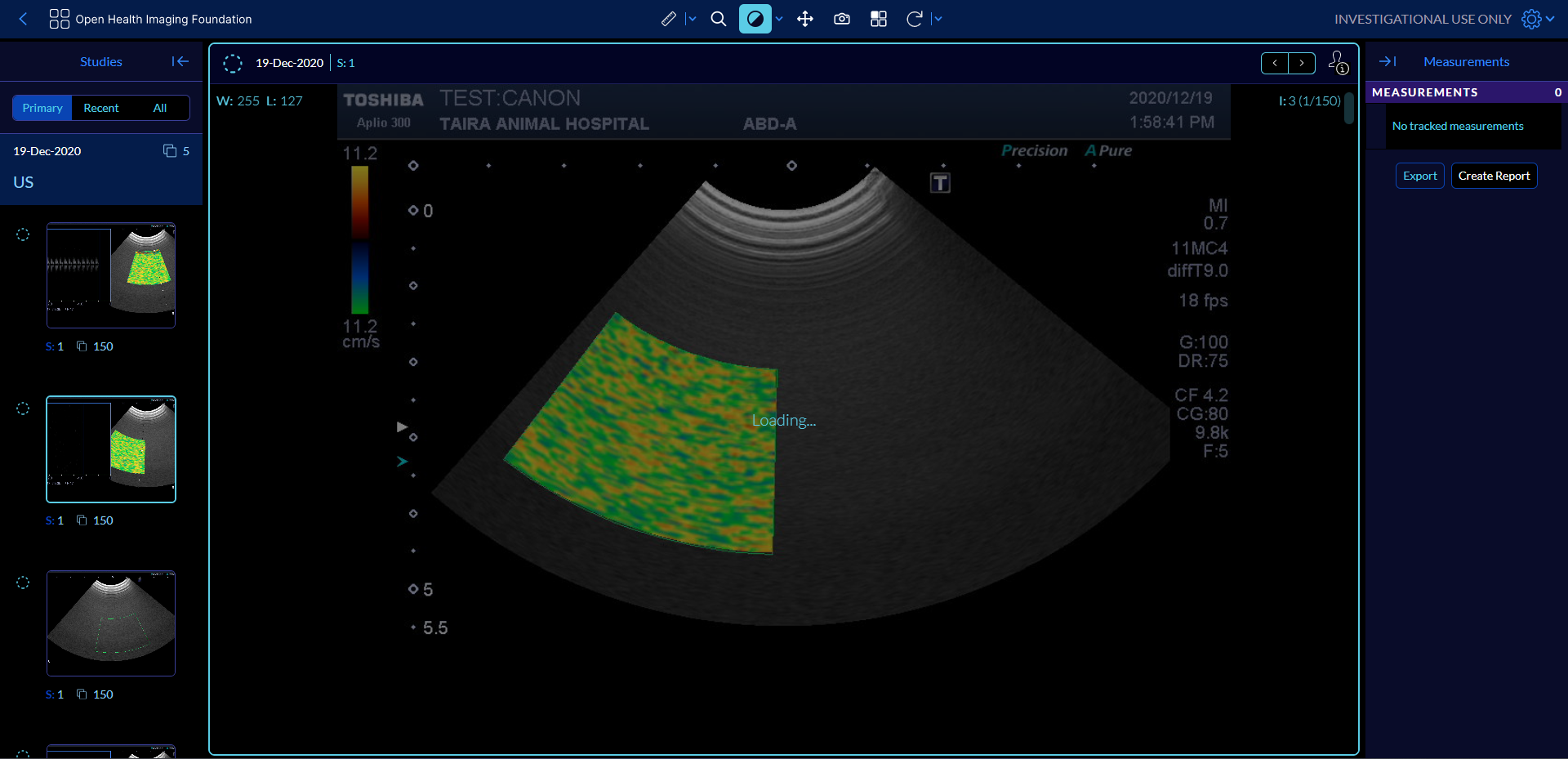
Task: Click the viewport date '19-Dec-2020' label
Action: coord(289,63)
